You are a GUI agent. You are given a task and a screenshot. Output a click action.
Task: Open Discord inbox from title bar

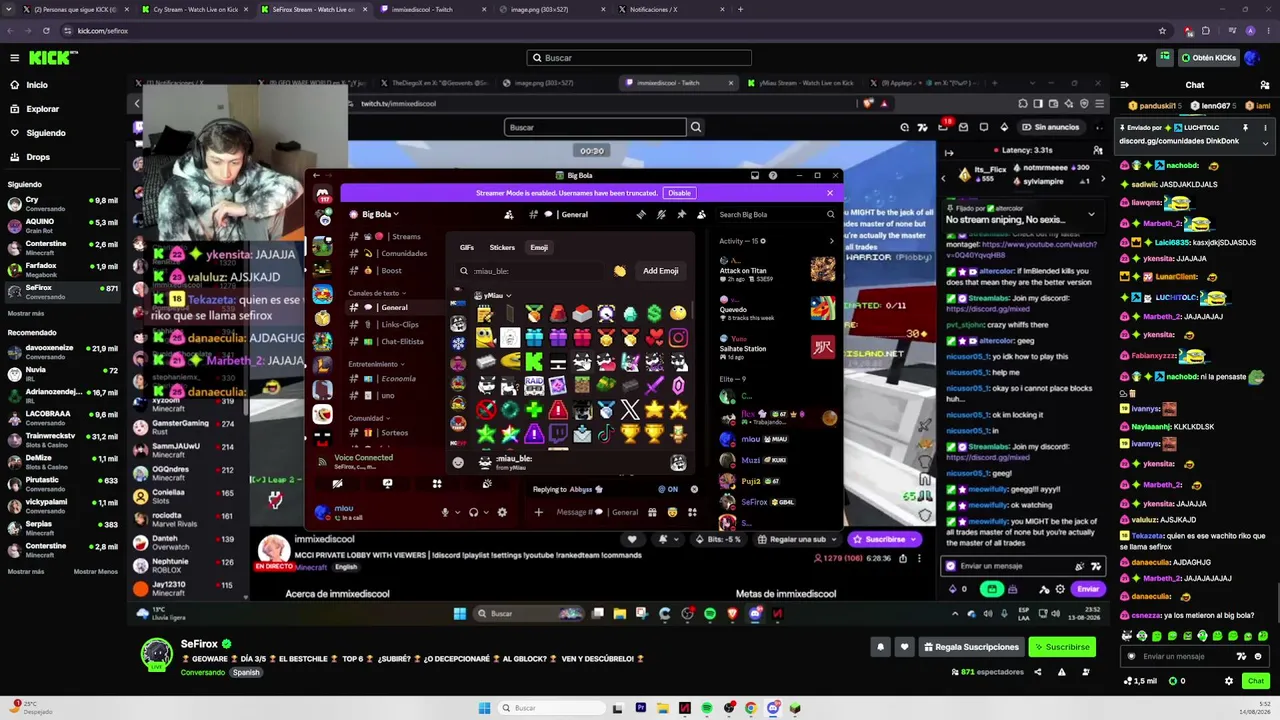(755, 176)
